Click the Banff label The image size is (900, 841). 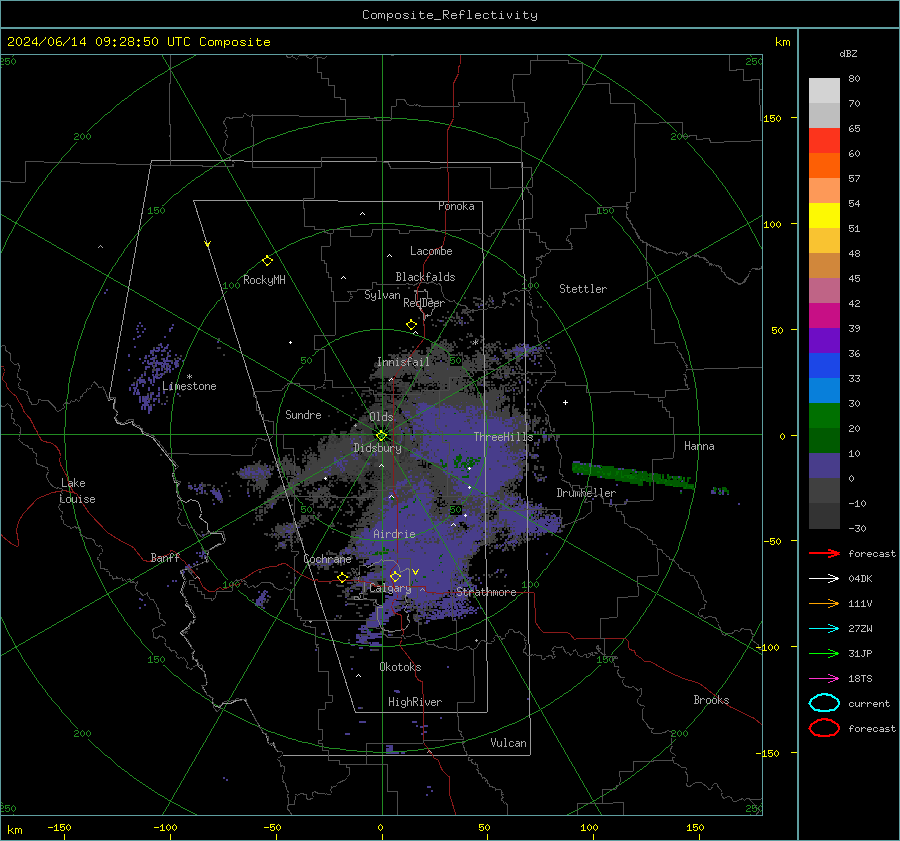pyautogui.click(x=165, y=557)
